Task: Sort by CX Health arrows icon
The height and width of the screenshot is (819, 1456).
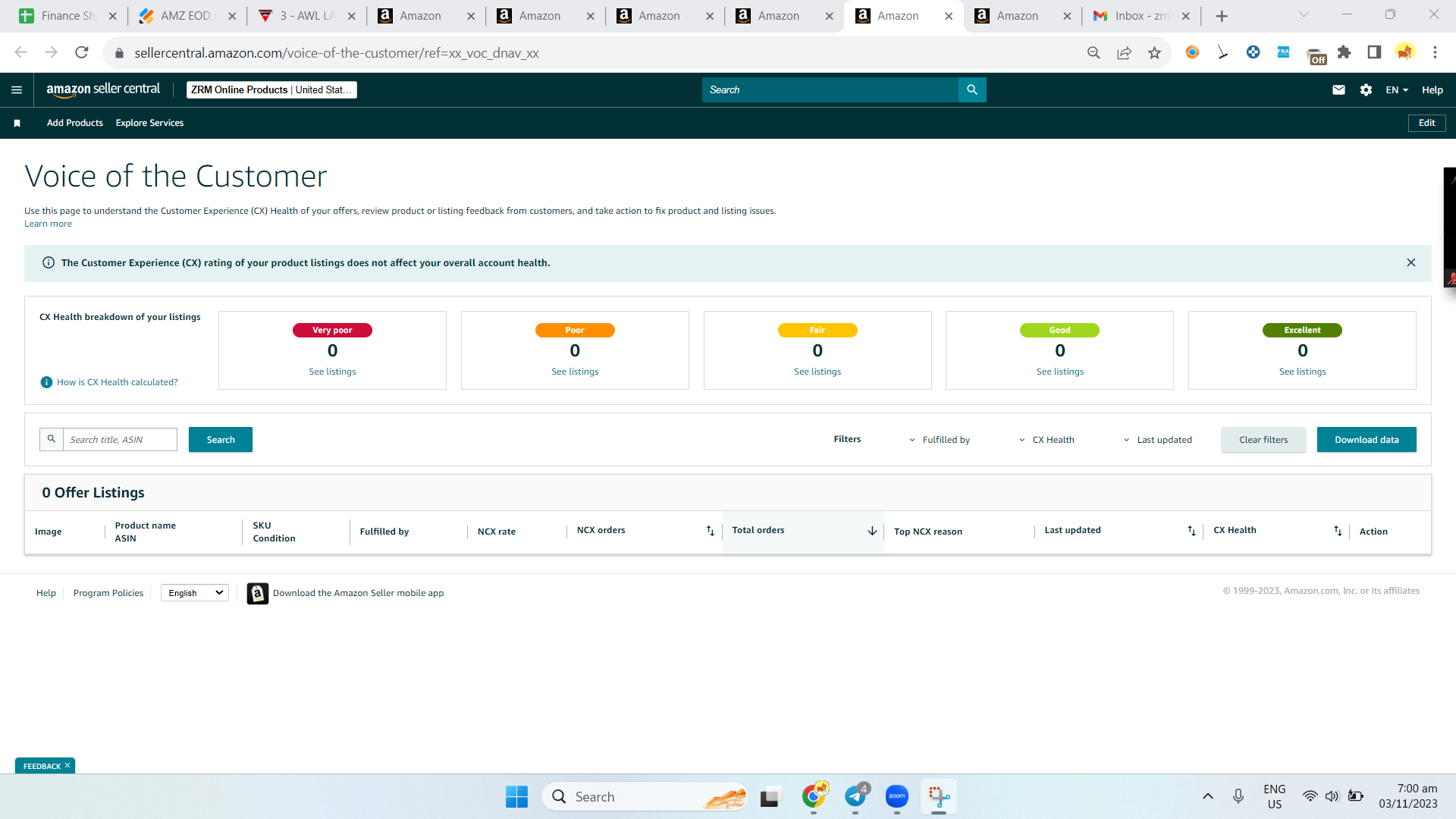Action: (1338, 531)
